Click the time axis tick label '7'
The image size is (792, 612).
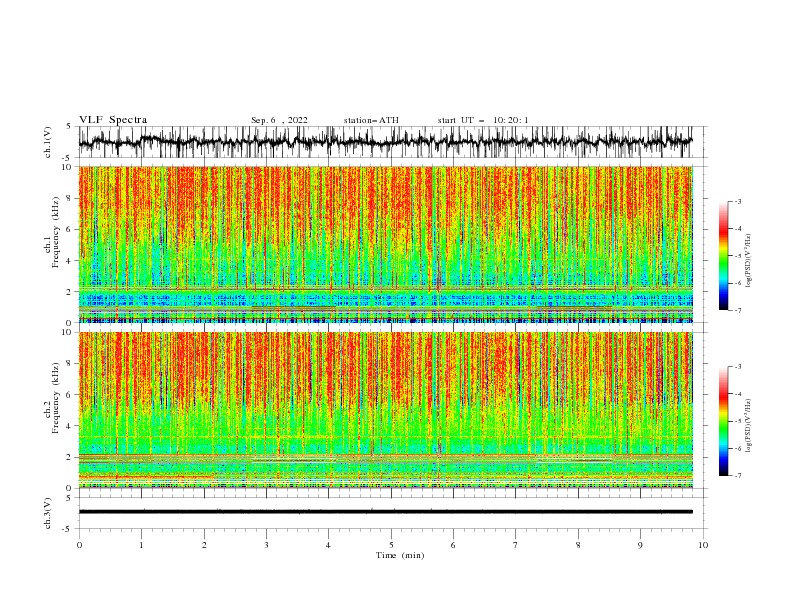pos(516,545)
